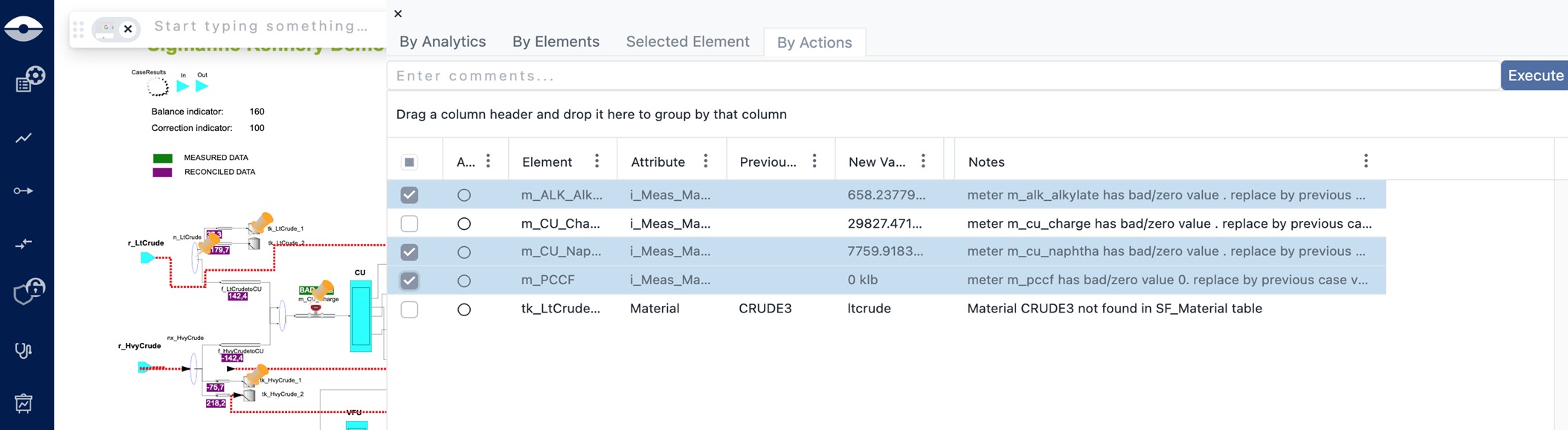Click the shield with lock icon
This screenshot has height=430, width=1568.
coord(29,291)
